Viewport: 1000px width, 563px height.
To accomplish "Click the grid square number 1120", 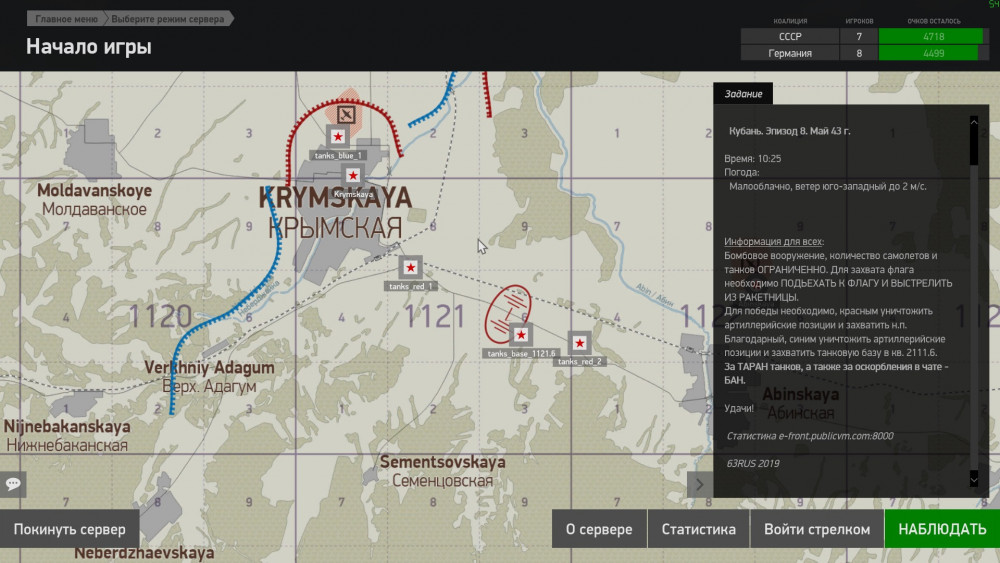I will tap(160, 317).
